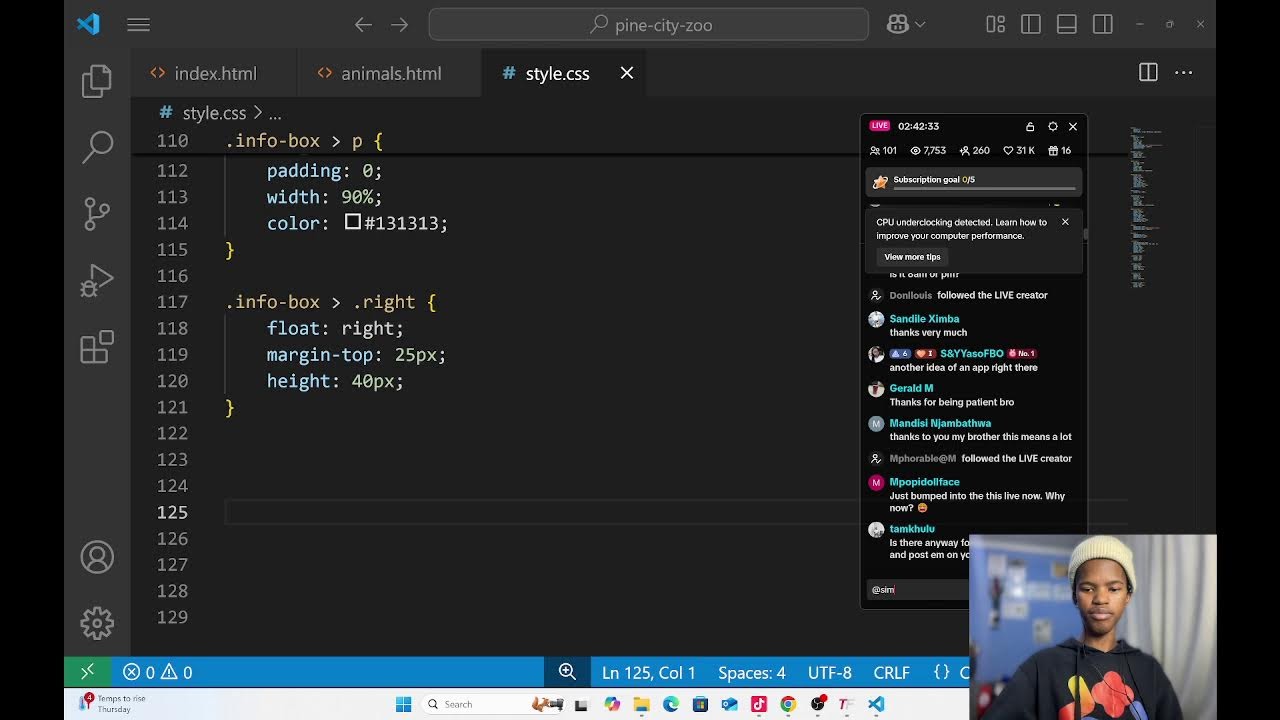Open the Explorer view in activity bar
This screenshot has height=720, width=1280.
tap(97, 81)
